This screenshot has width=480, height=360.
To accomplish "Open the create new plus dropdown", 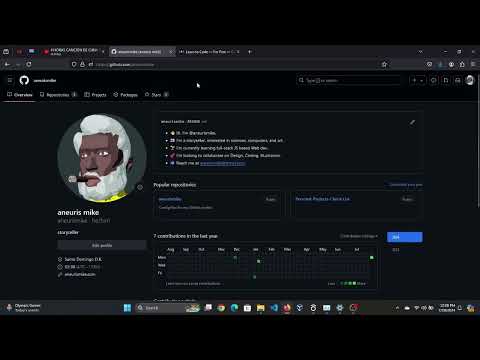I will pos(418,80).
